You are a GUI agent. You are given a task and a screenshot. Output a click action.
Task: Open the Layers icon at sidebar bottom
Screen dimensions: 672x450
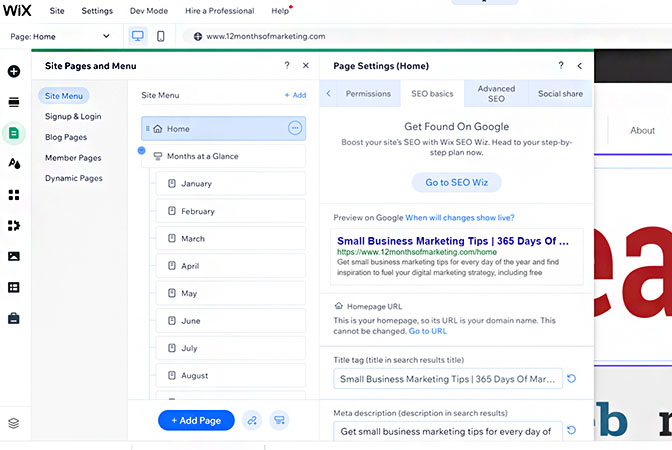point(14,423)
